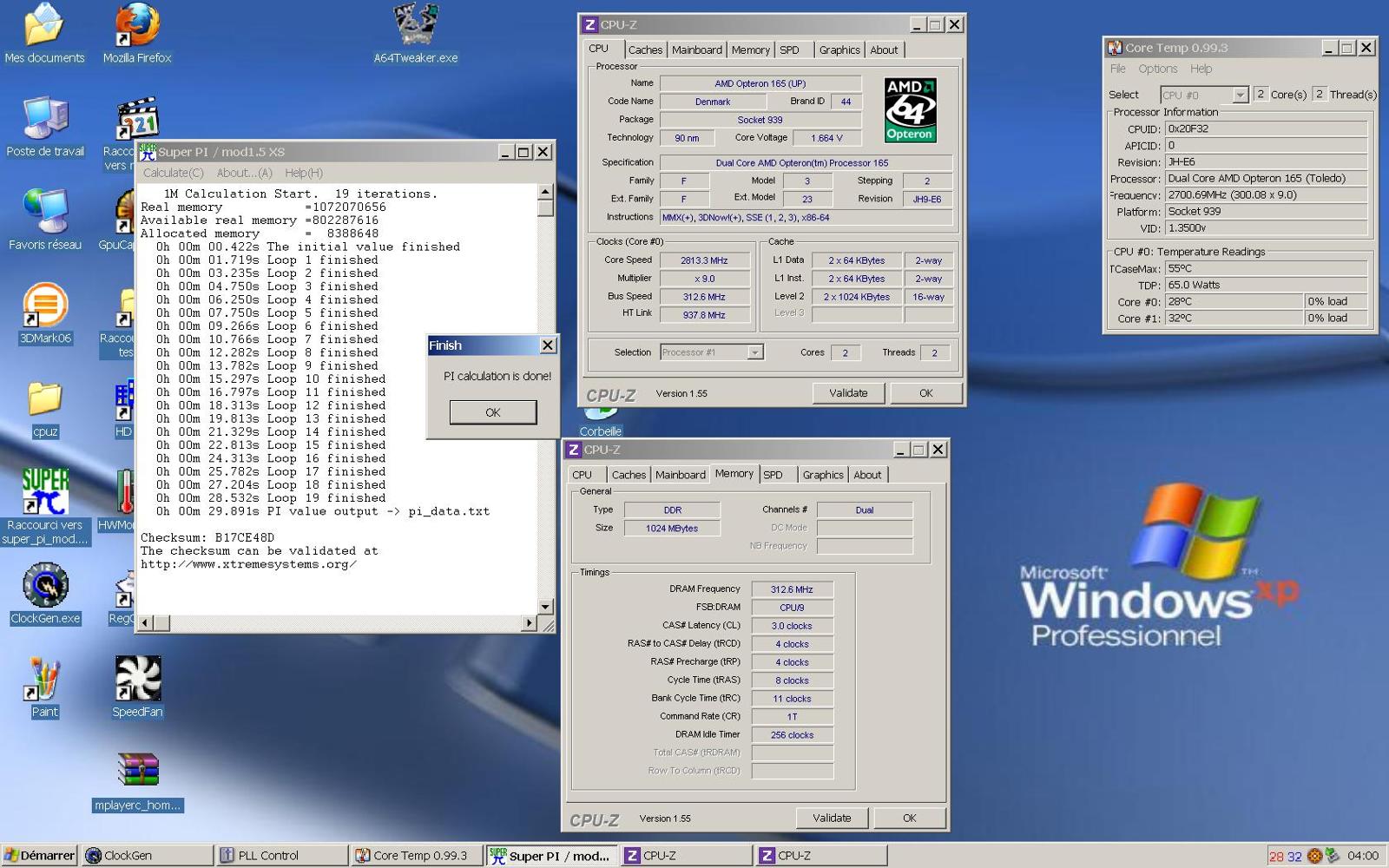
Task: Click the Super PI title bar icon
Action: pos(148,151)
